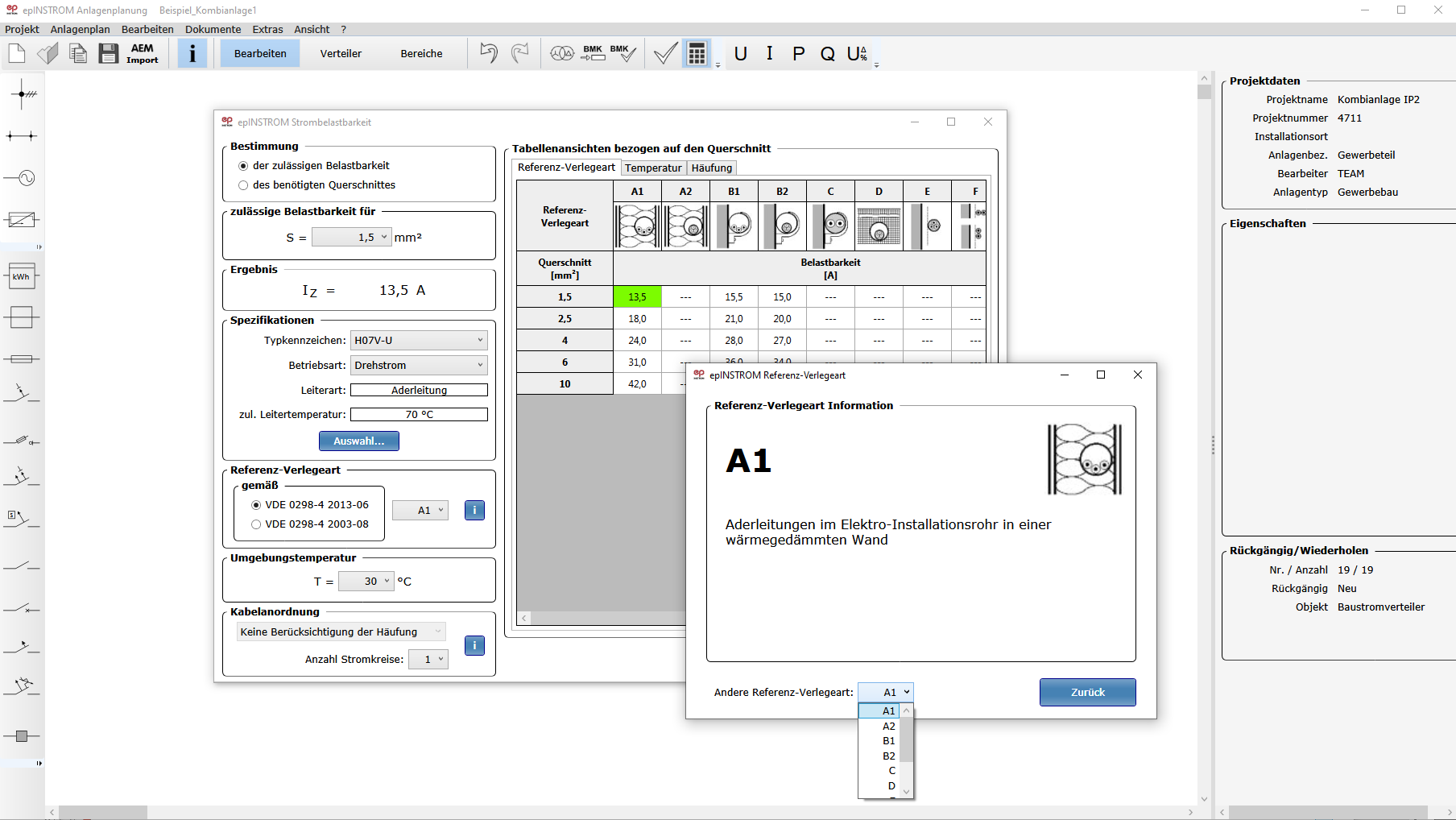The width and height of the screenshot is (1456, 820).
Task: Open info for Kabelanordnung
Action: click(x=474, y=645)
